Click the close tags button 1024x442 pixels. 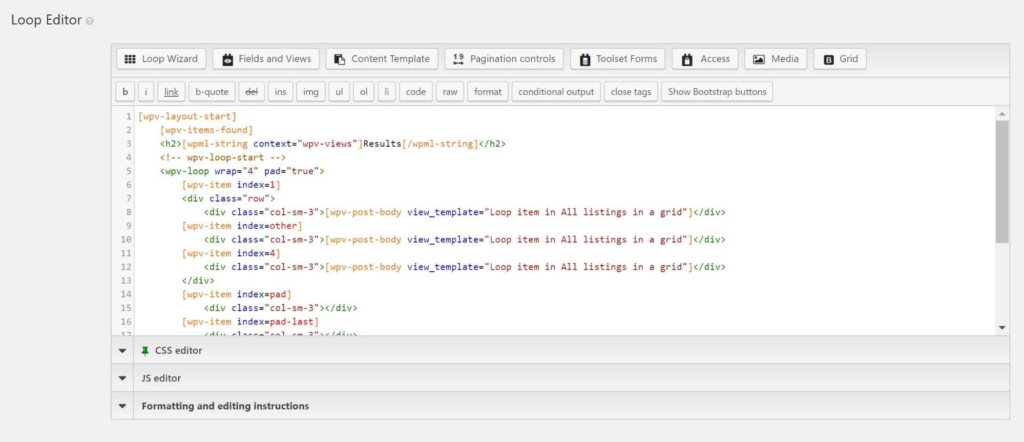point(631,92)
